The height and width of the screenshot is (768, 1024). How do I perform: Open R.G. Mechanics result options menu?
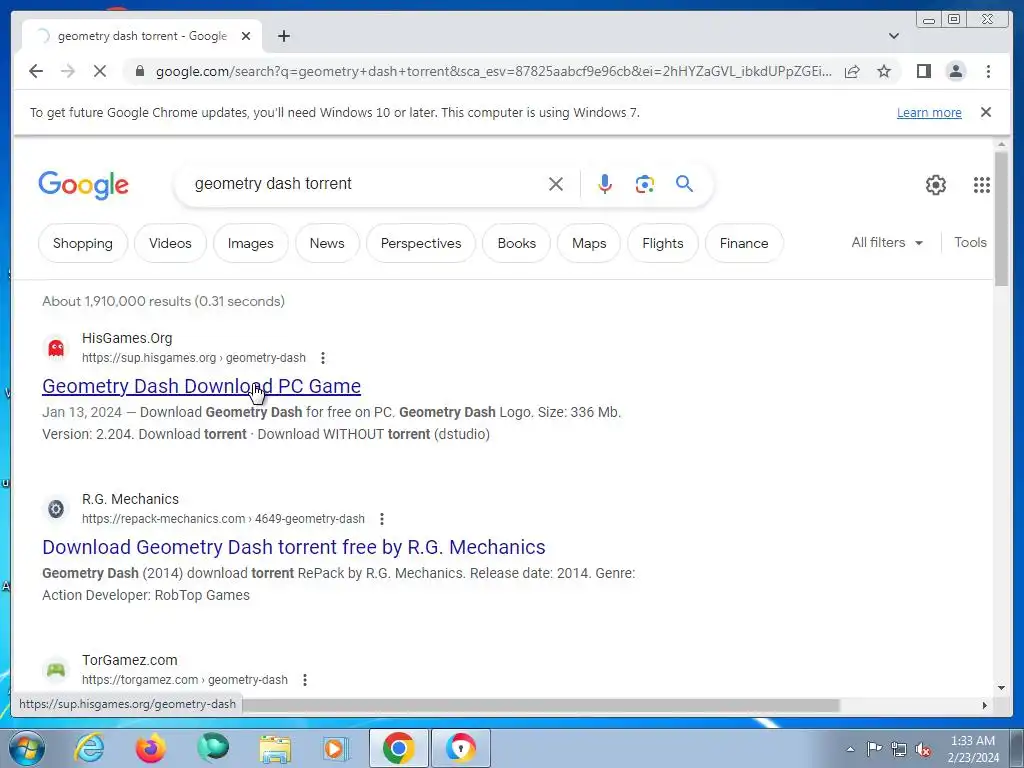382,519
